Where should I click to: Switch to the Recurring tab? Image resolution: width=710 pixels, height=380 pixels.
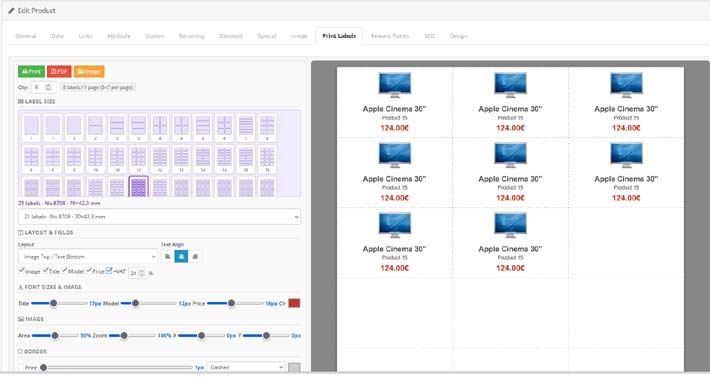(192, 36)
